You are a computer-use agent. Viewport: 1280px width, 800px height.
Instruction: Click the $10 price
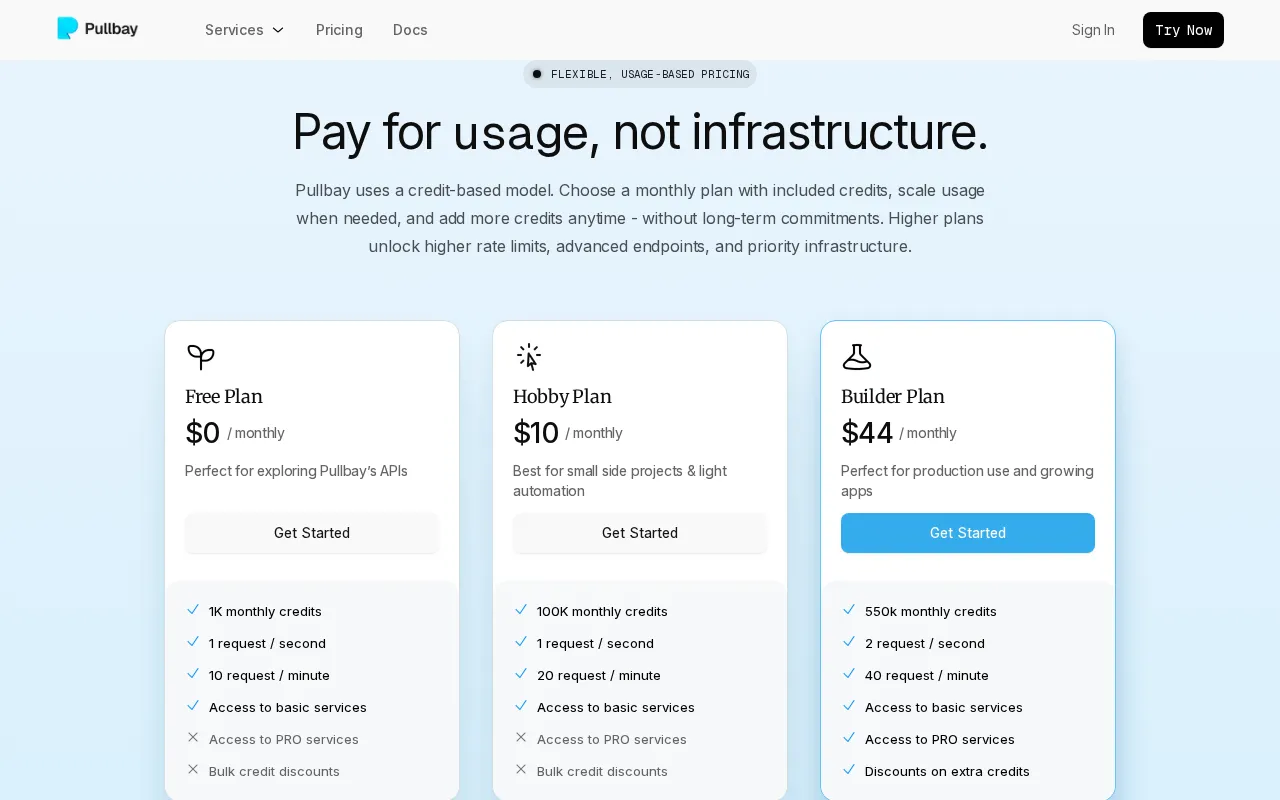(x=536, y=433)
